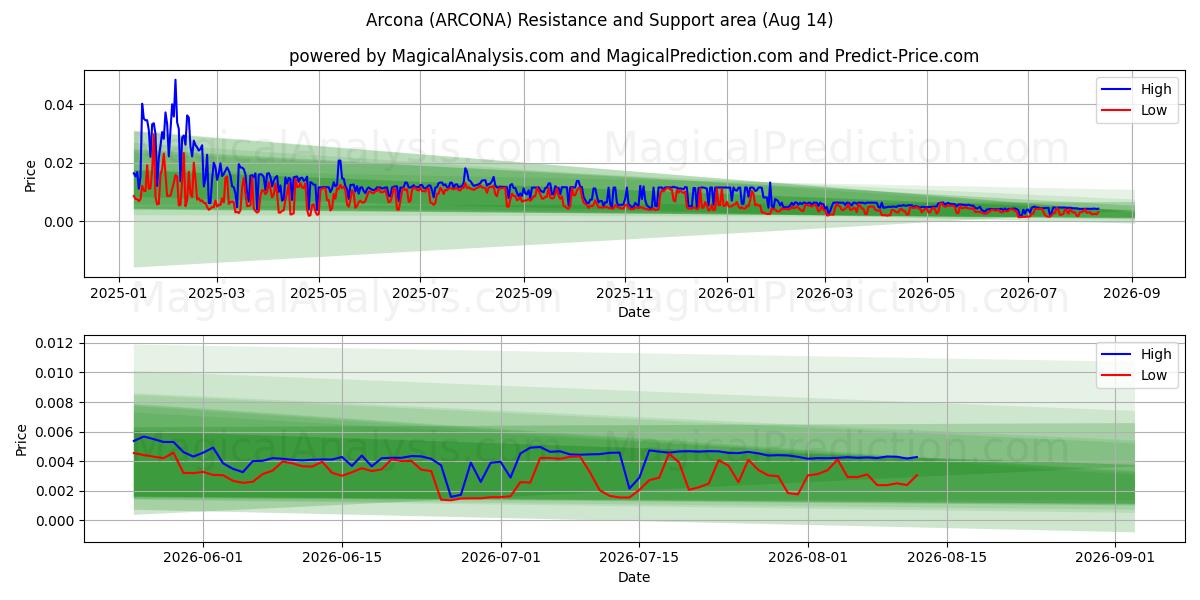This screenshot has height=600, width=1200.
Task: Click the '2025-09' tick label
Action: tap(524, 292)
